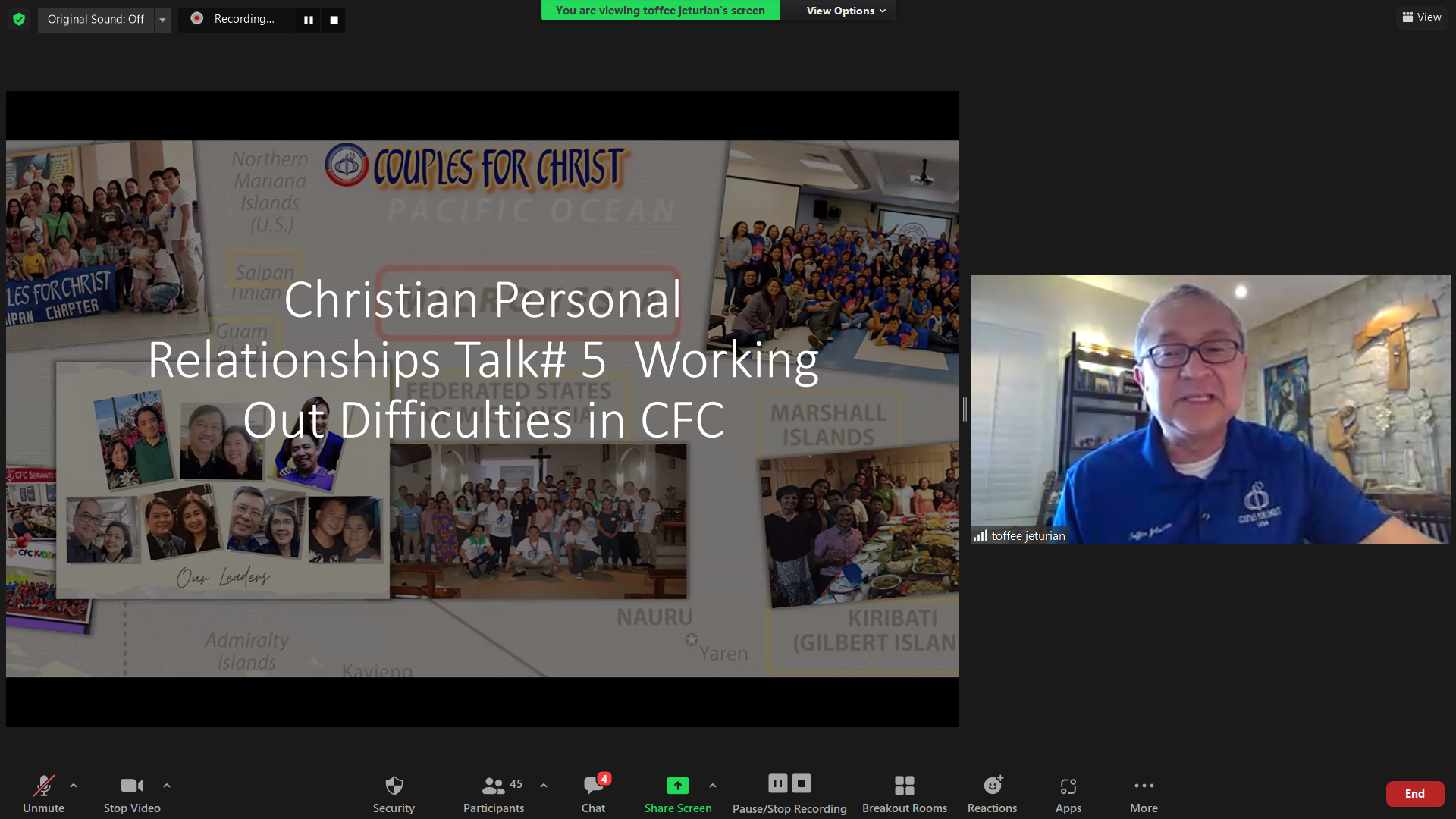Viewport: 1456px width, 819px height.
Task: Select toffee jeturian's video thumbnail
Action: 1210,409
